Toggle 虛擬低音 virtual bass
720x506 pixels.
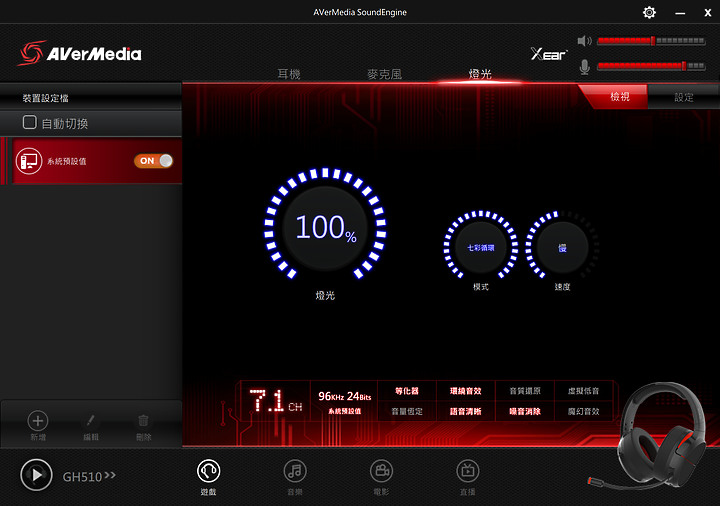click(x=584, y=391)
